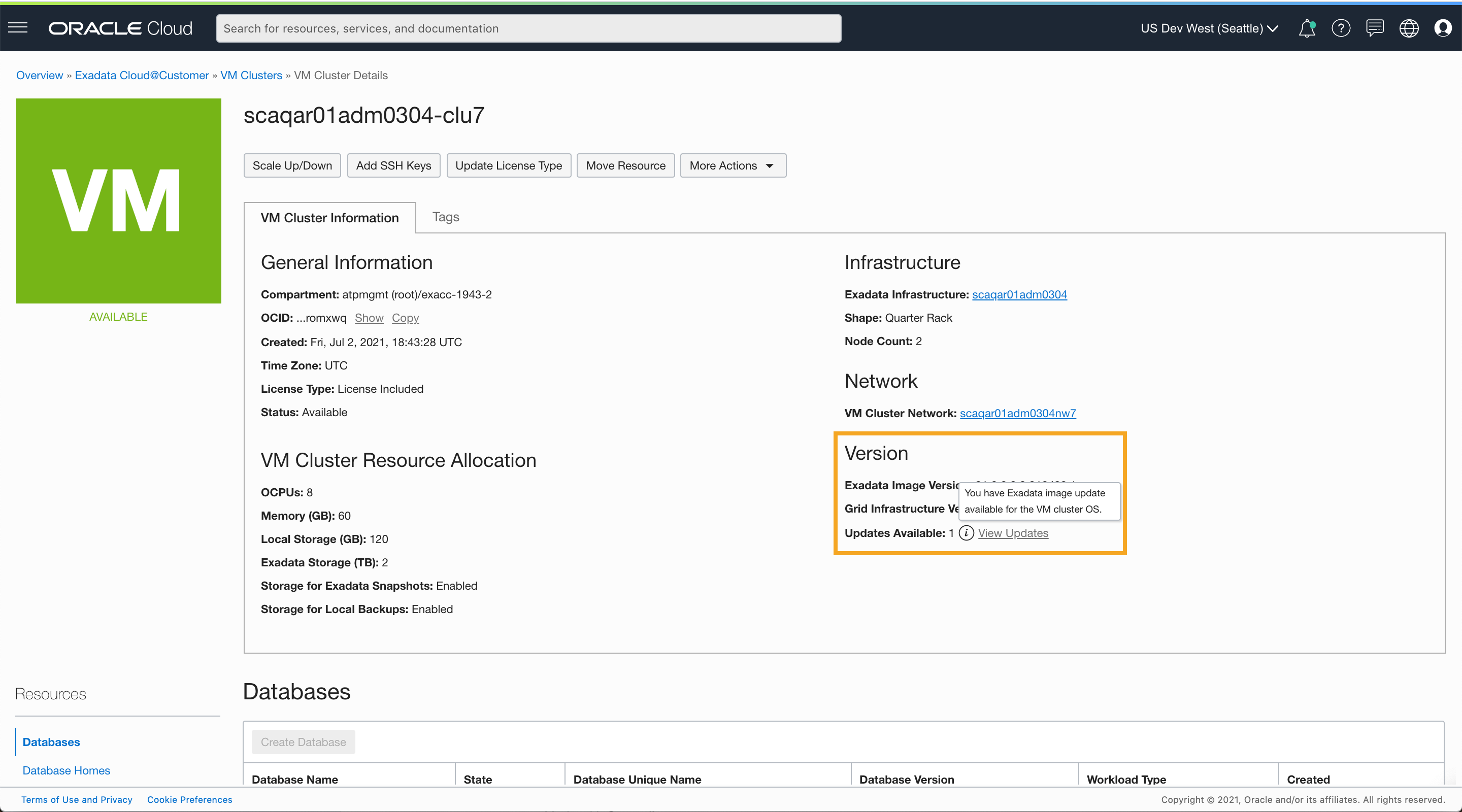
Task: Open the hamburger navigation menu
Action: coord(18,28)
